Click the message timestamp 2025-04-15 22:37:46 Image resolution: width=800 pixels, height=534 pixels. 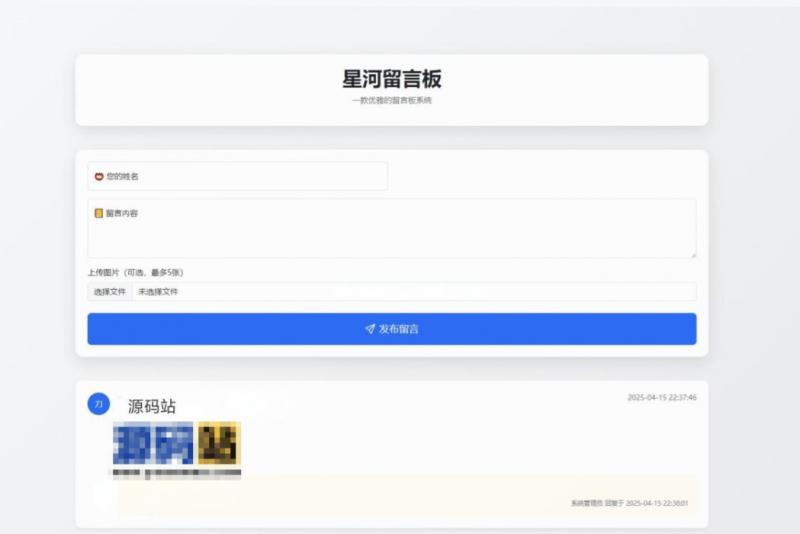click(662, 397)
